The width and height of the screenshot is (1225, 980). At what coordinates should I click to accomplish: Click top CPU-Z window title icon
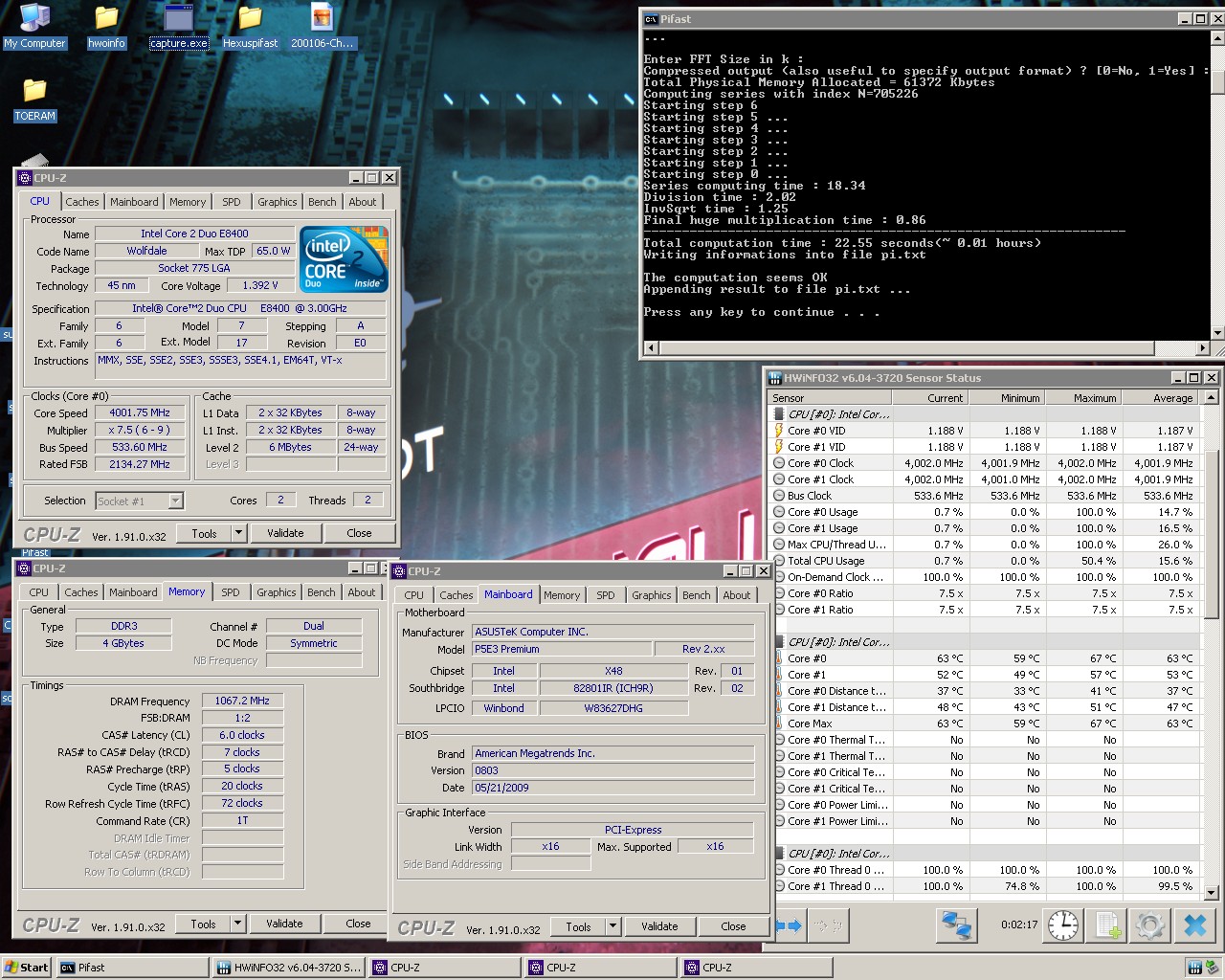coord(26,178)
